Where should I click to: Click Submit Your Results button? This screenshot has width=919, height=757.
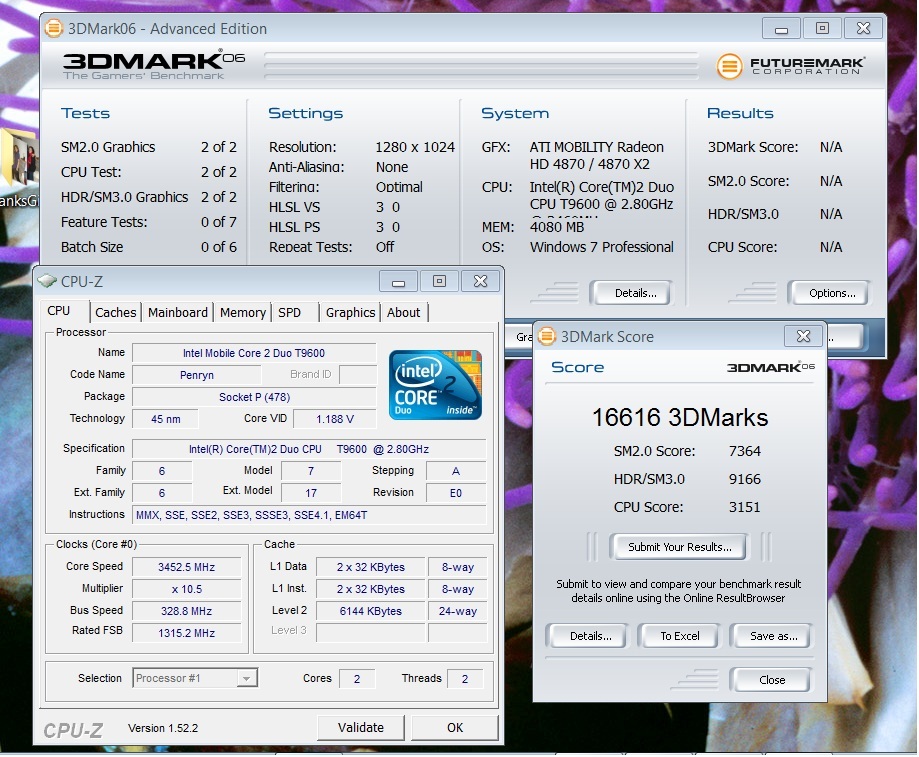click(679, 547)
